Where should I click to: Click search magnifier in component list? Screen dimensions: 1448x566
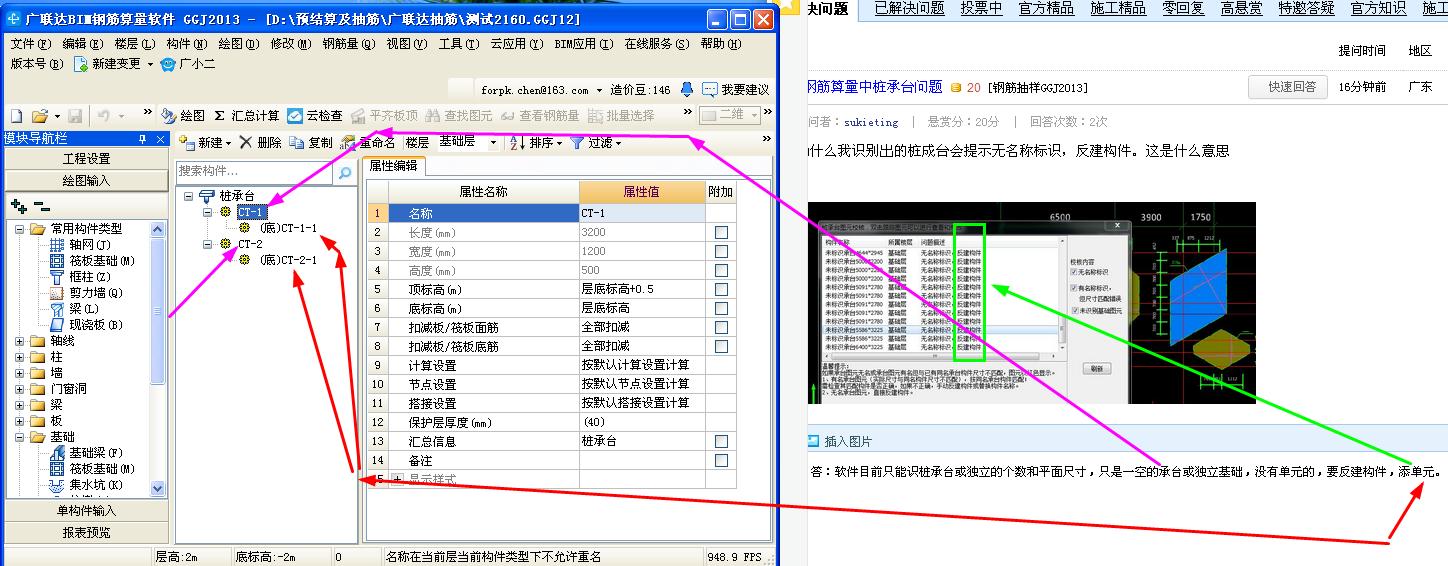click(345, 172)
